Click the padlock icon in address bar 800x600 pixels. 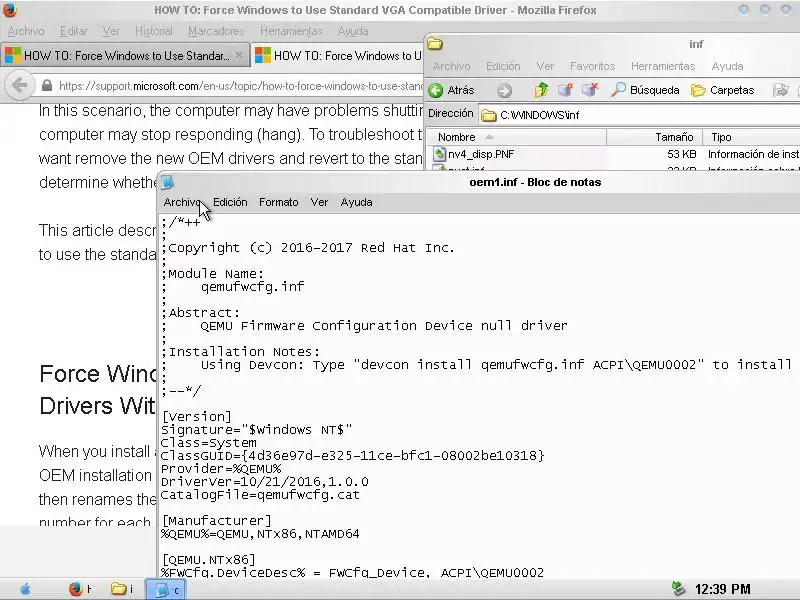pyautogui.click(x=47, y=86)
